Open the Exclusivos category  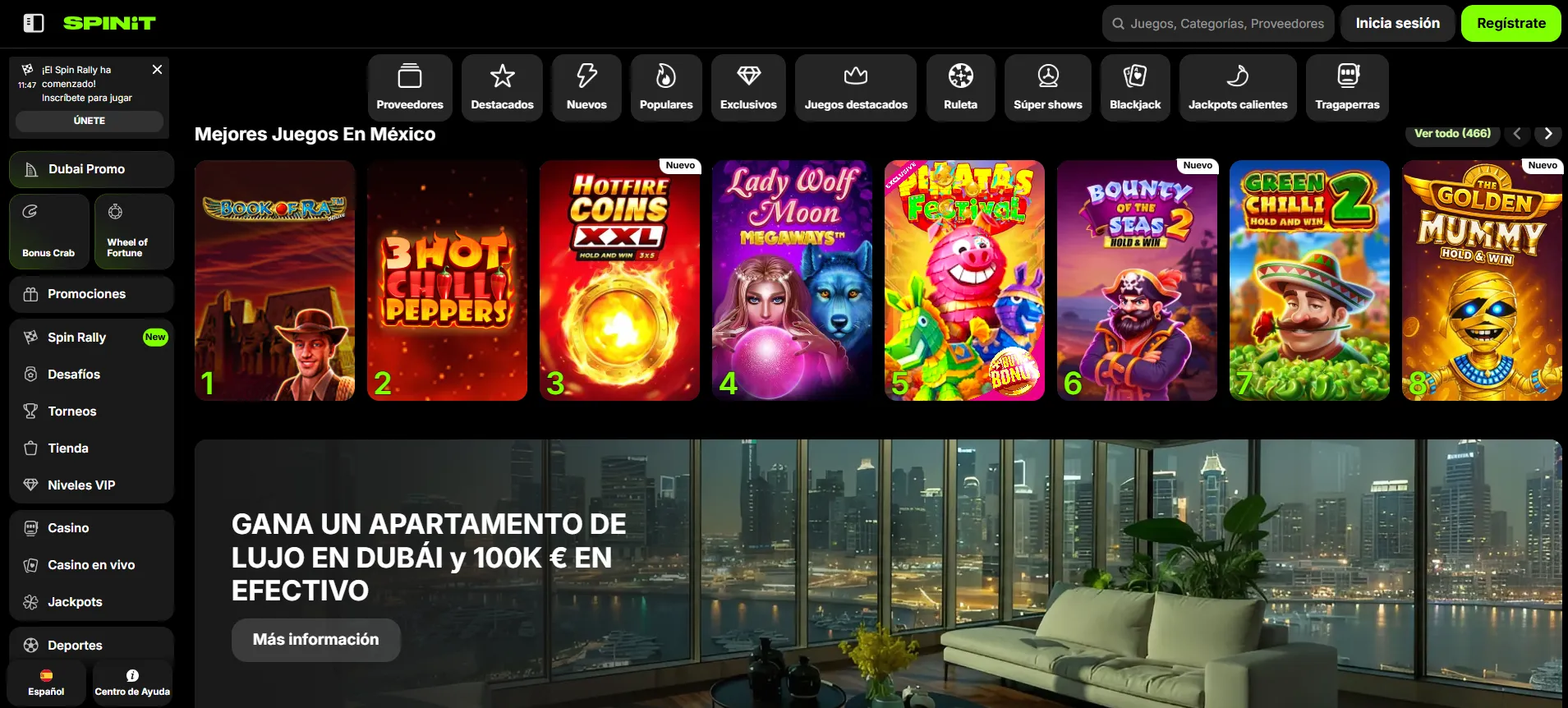(748, 88)
